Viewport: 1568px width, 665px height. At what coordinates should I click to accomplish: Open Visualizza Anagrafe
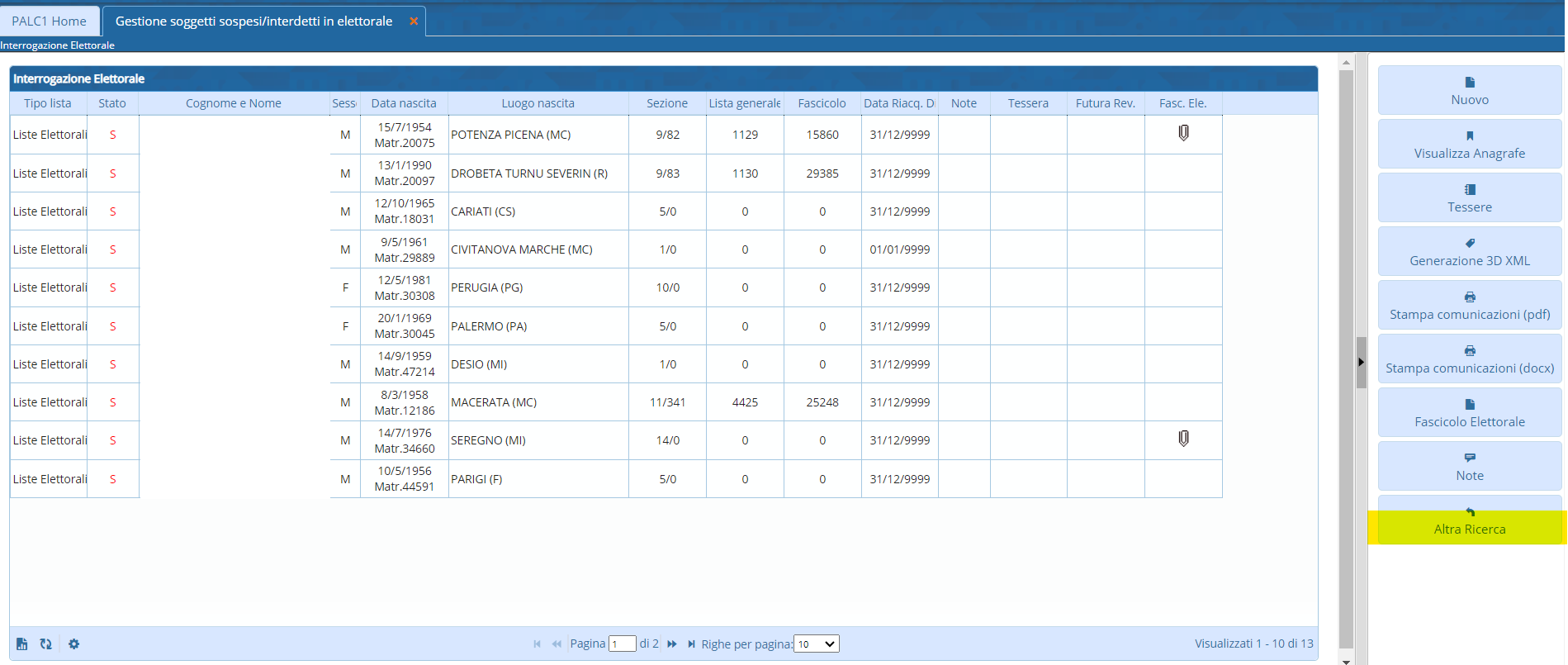pos(1470,145)
